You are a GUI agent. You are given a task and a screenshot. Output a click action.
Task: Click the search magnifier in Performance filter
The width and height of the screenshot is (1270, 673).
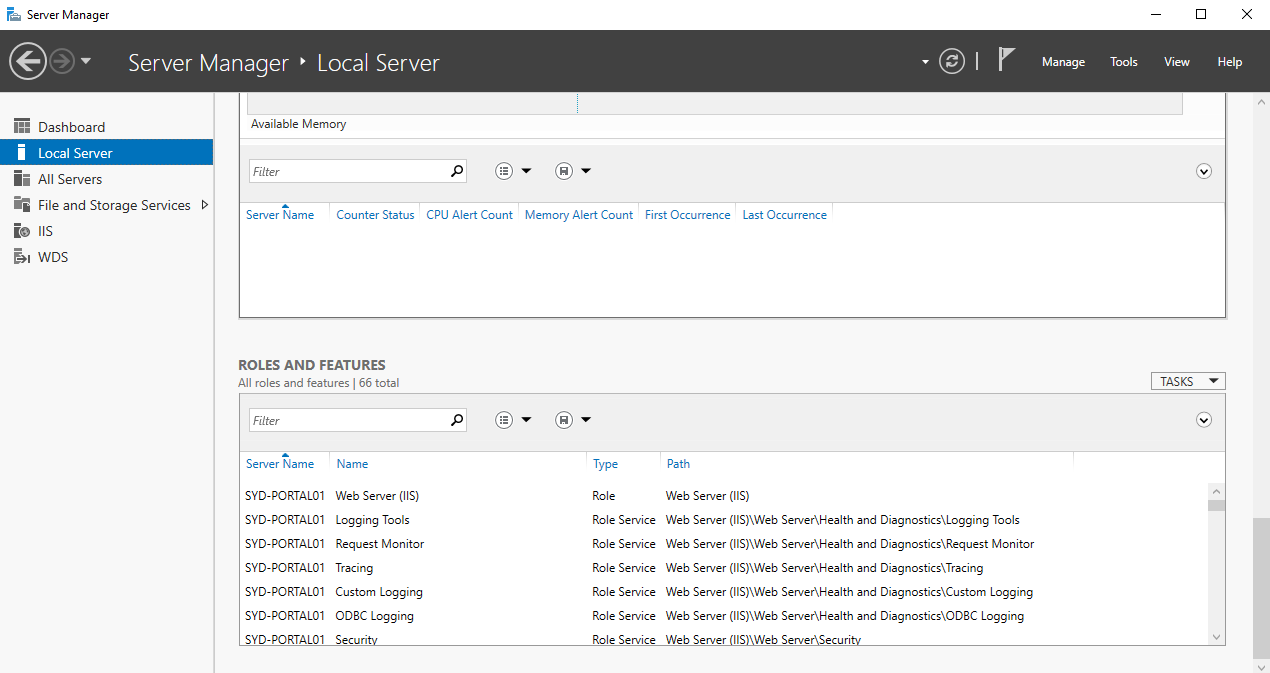457,171
